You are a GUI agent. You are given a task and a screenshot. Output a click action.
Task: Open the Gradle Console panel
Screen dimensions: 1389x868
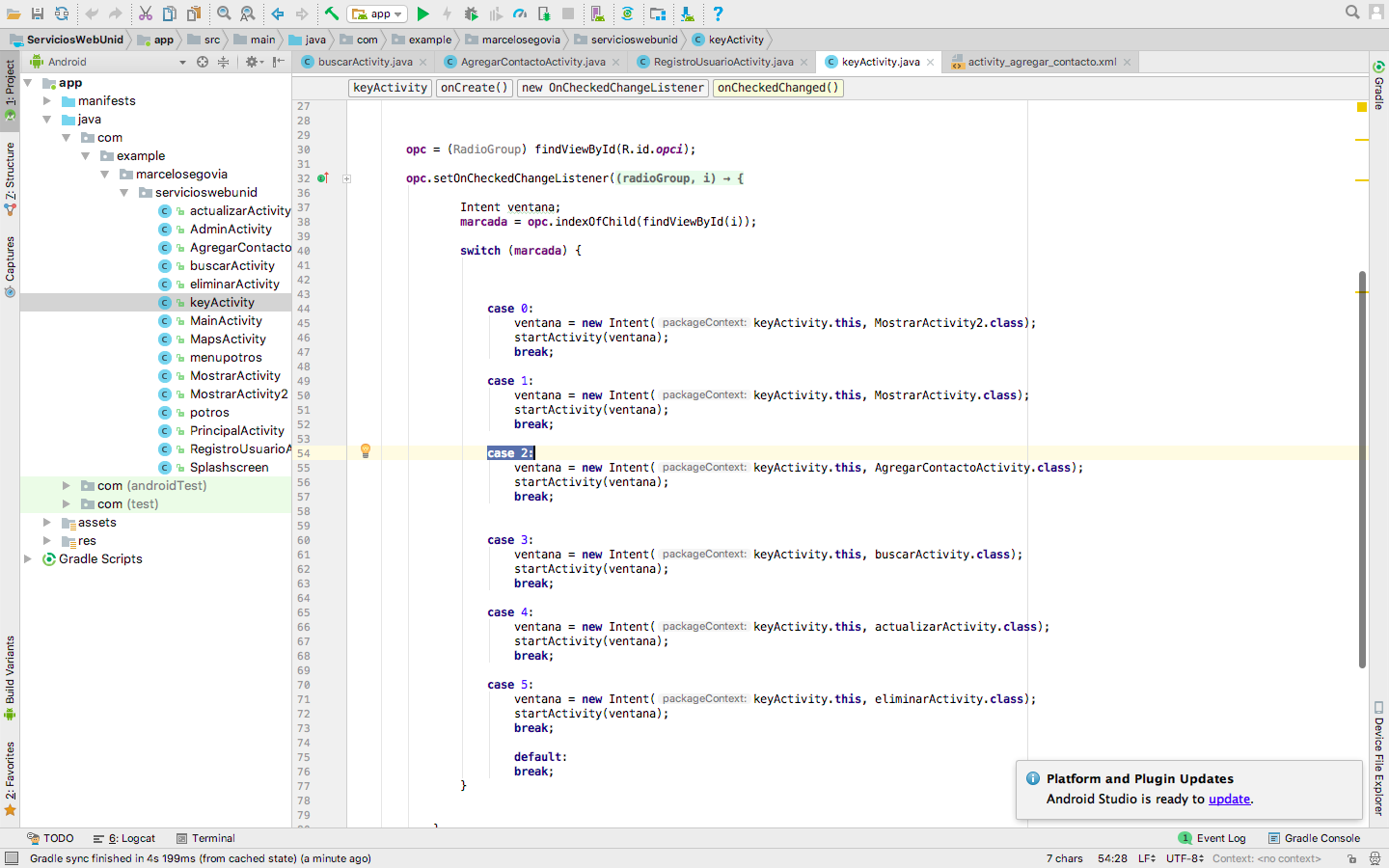pos(1314,839)
